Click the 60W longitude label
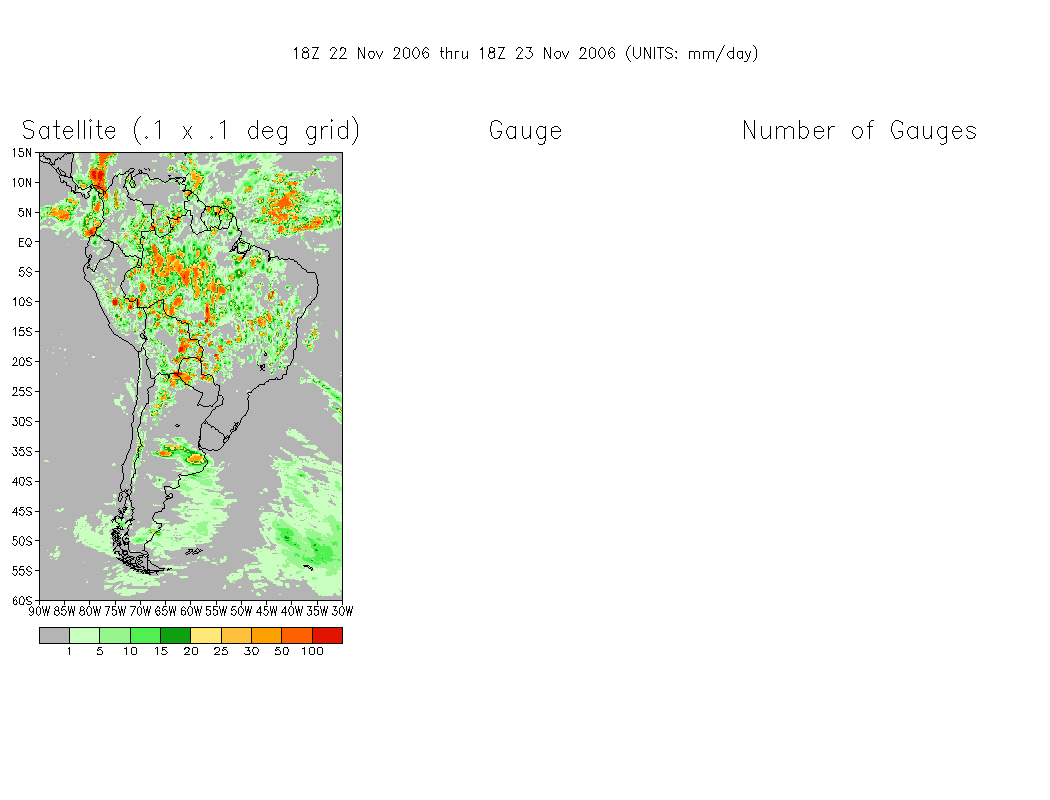 coord(191,611)
